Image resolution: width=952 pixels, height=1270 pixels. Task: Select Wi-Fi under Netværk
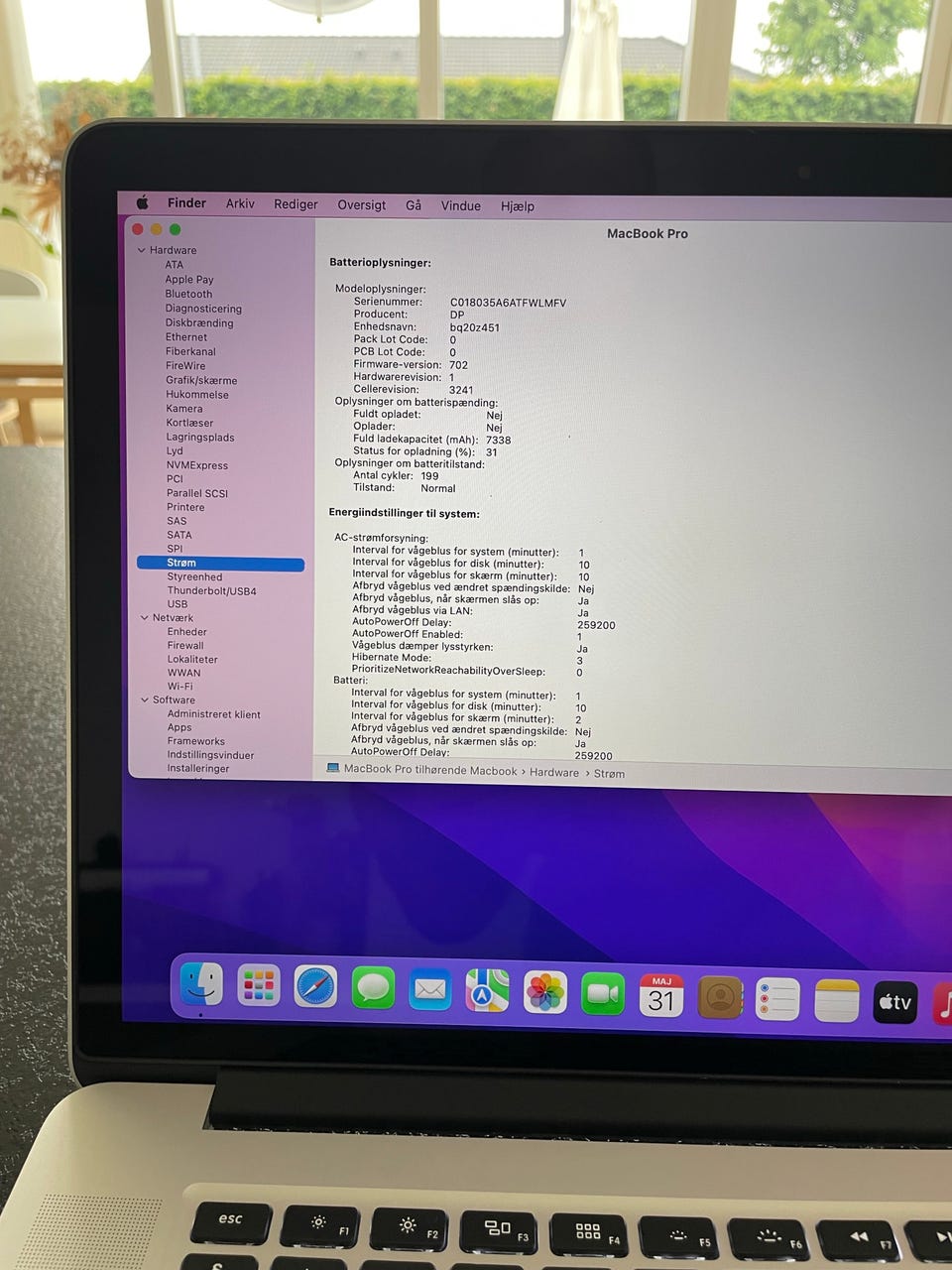pyautogui.click(x=180, y=686)
